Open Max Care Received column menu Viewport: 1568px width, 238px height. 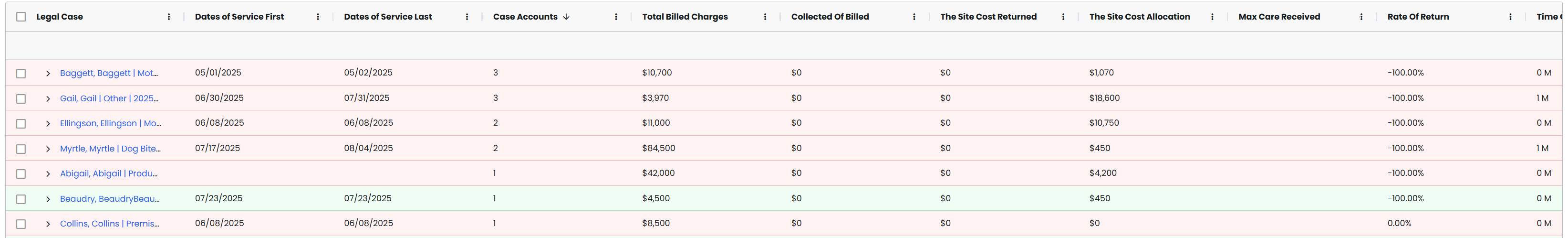pos(1361,17)
